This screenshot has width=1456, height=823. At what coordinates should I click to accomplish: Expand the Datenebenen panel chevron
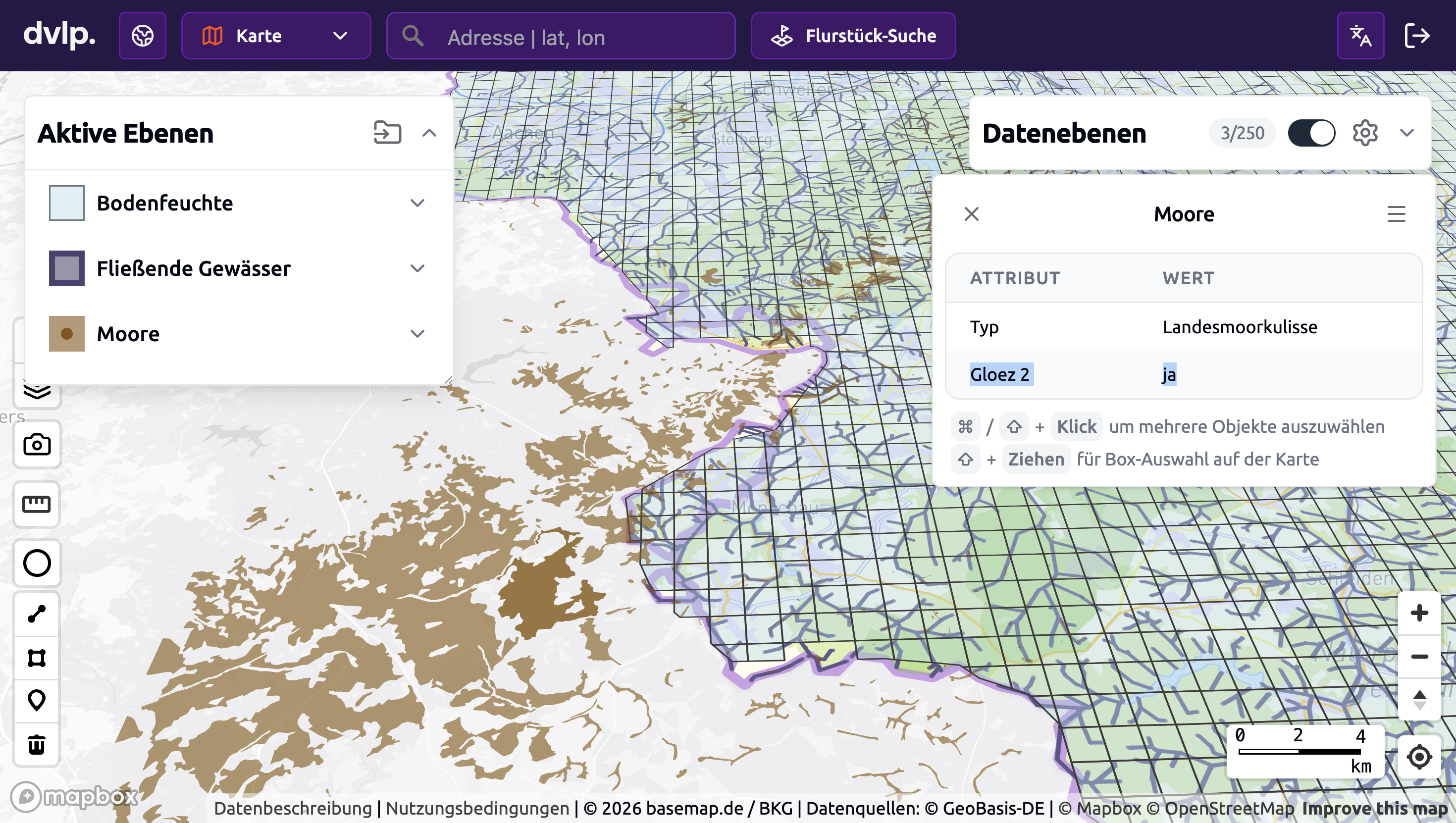[x=1407, y=133]
